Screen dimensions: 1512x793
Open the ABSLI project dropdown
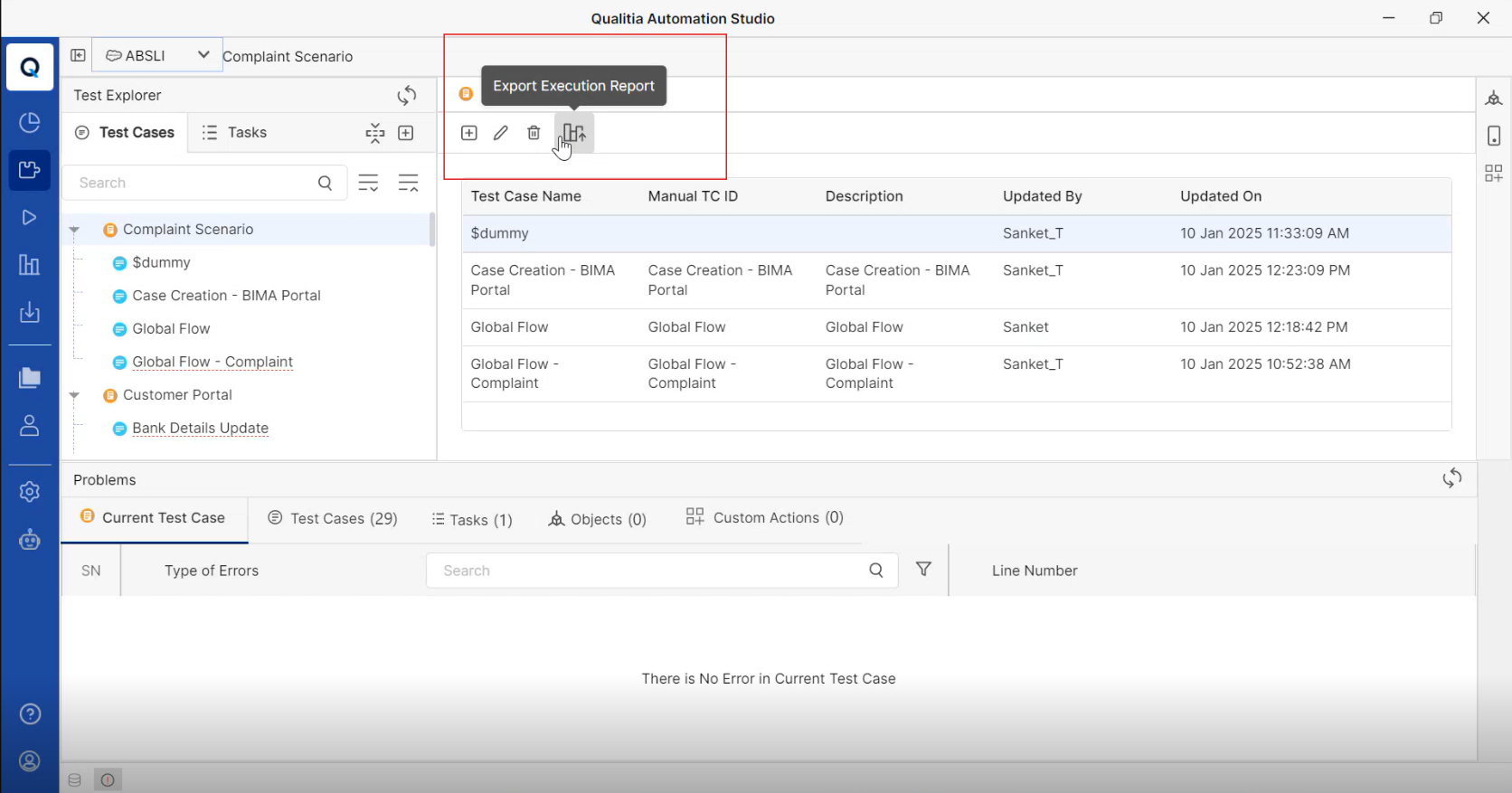click(157, 55)
